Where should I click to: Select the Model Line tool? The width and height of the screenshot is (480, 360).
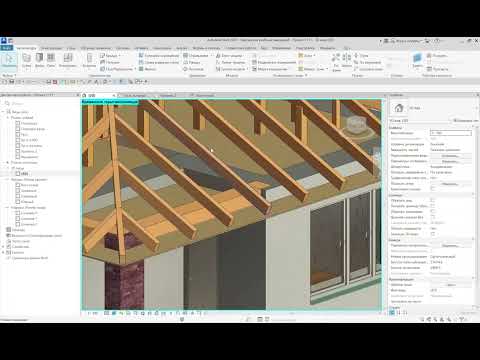[230, 62]
